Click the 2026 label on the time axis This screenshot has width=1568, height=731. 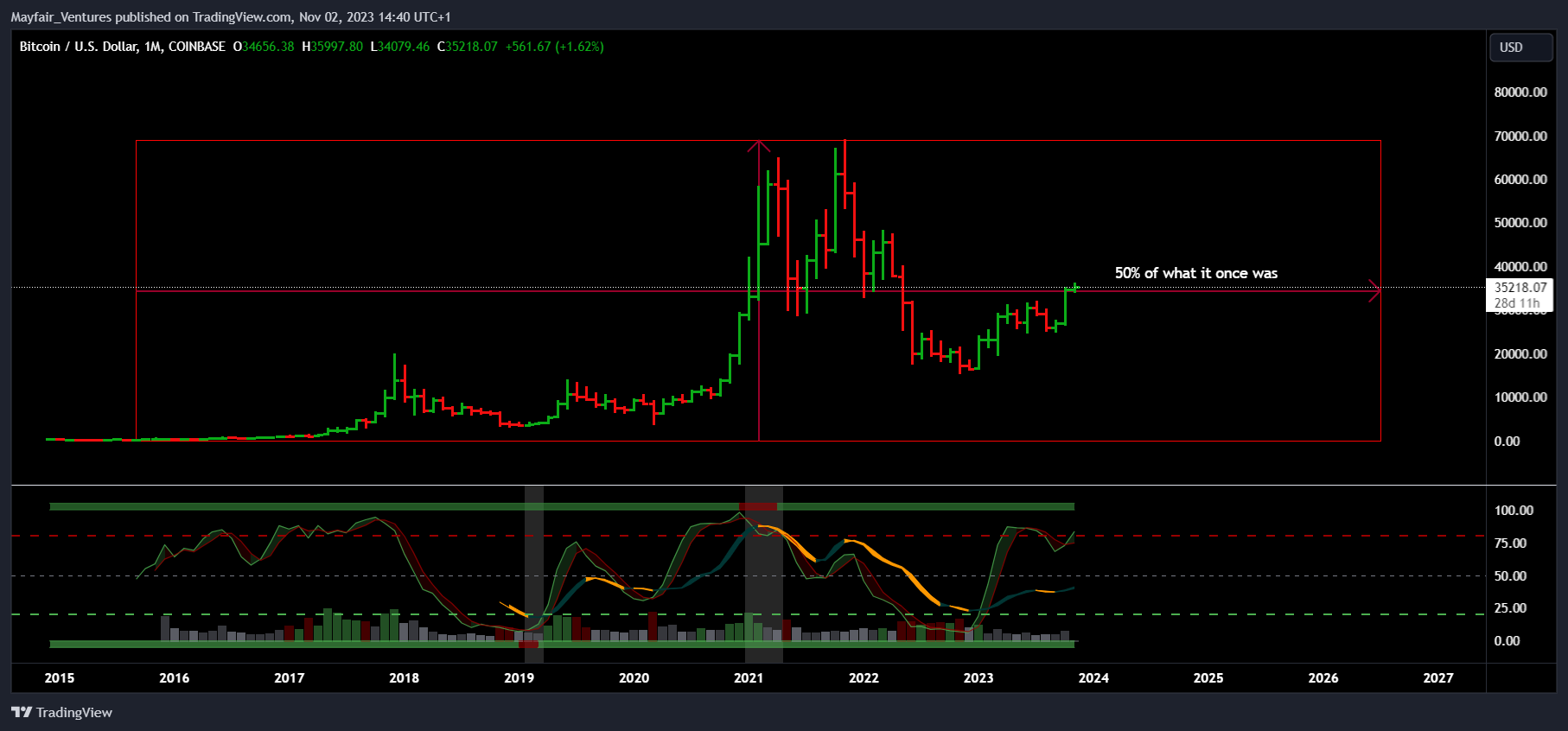tap(1323, 678)
